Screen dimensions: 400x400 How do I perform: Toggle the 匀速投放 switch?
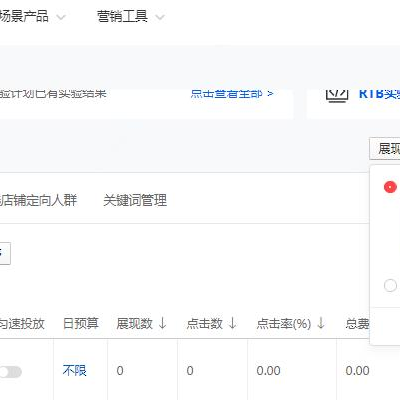[x=11, y=372]
